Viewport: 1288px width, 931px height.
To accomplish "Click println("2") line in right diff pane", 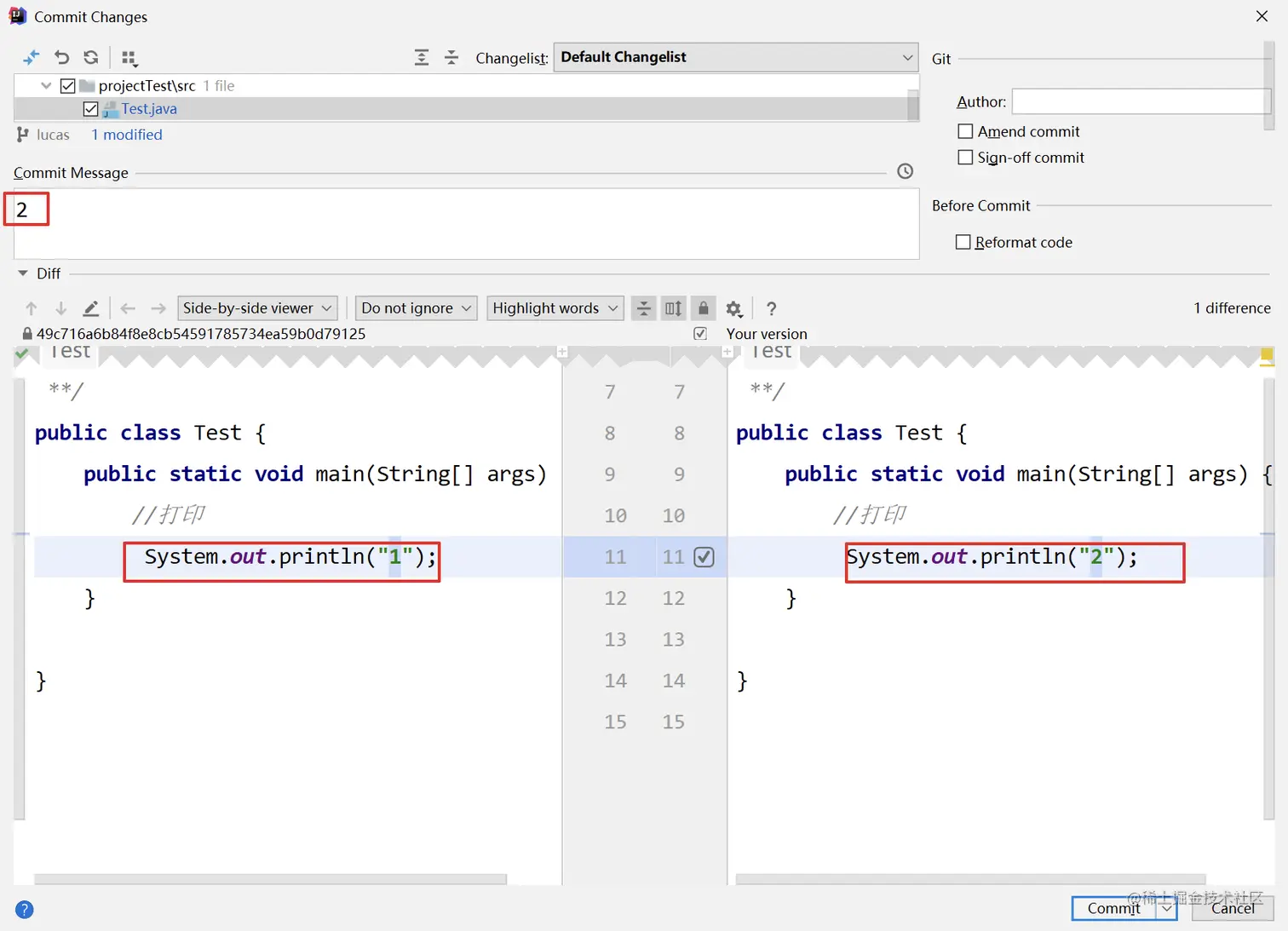I will pyautogui.click(x=992, y=557).
